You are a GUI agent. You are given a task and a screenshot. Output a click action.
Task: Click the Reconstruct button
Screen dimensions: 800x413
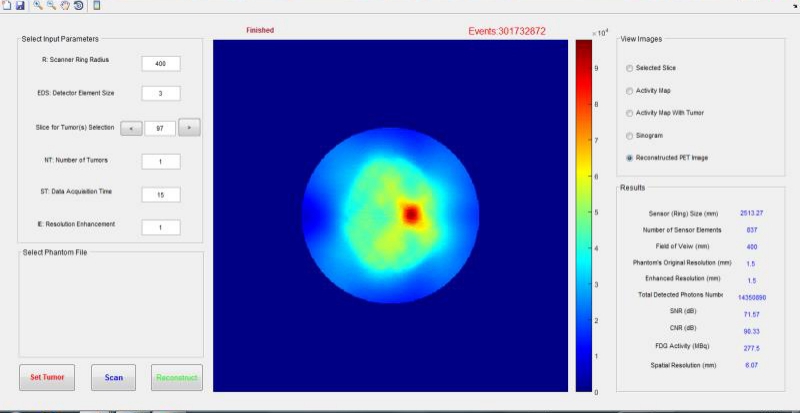coord(176,377)
